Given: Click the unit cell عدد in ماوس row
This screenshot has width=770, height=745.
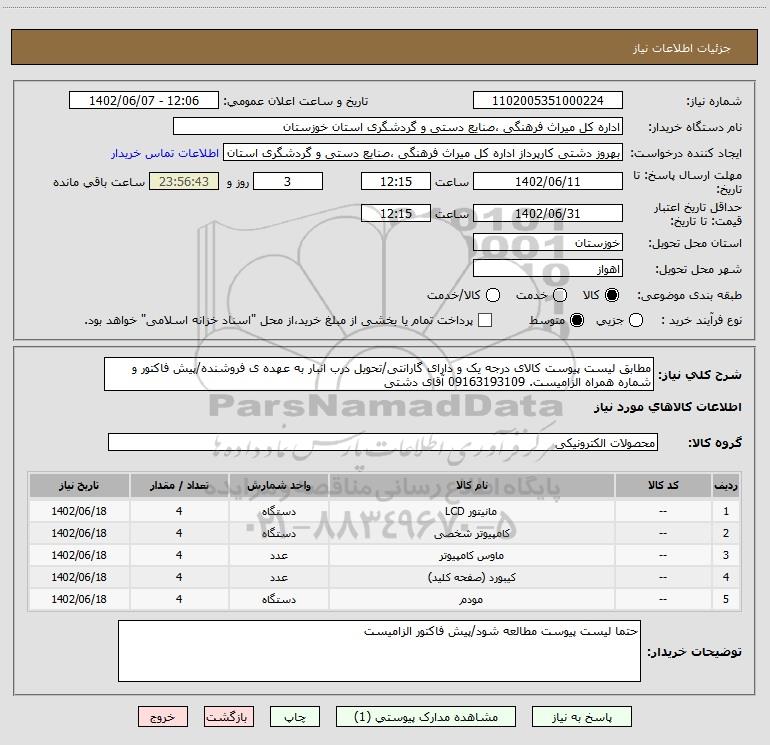Looking at the screenshot, I should [x=278, y=555].
